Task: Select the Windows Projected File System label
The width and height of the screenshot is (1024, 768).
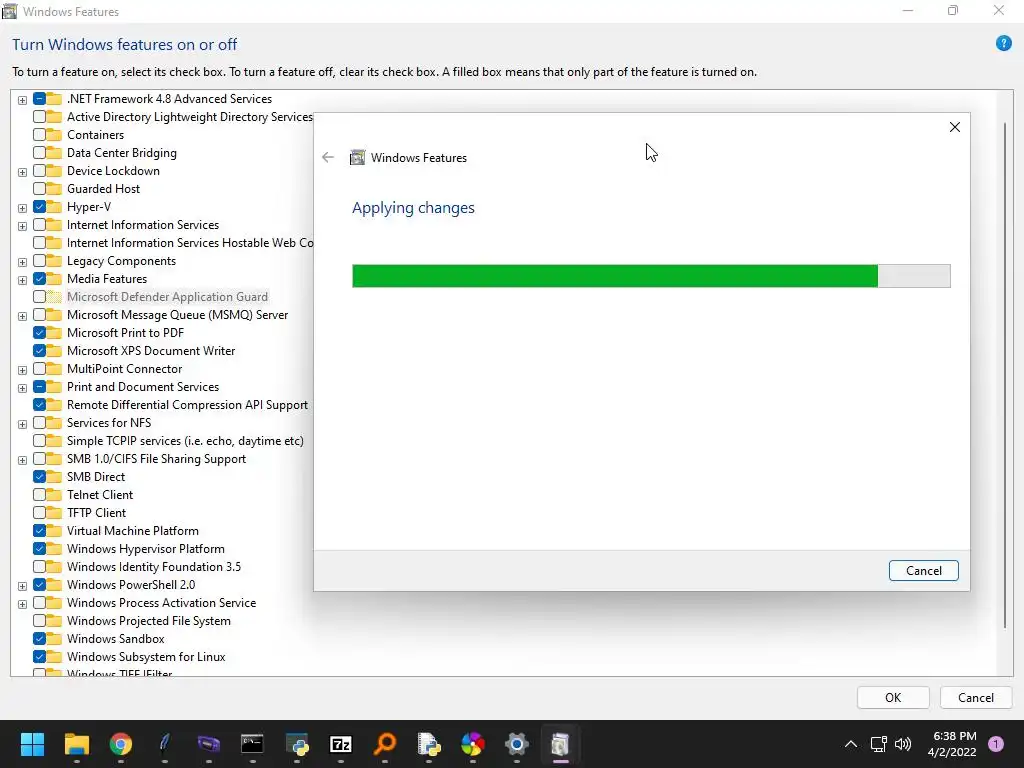Action: pos(148,620)
